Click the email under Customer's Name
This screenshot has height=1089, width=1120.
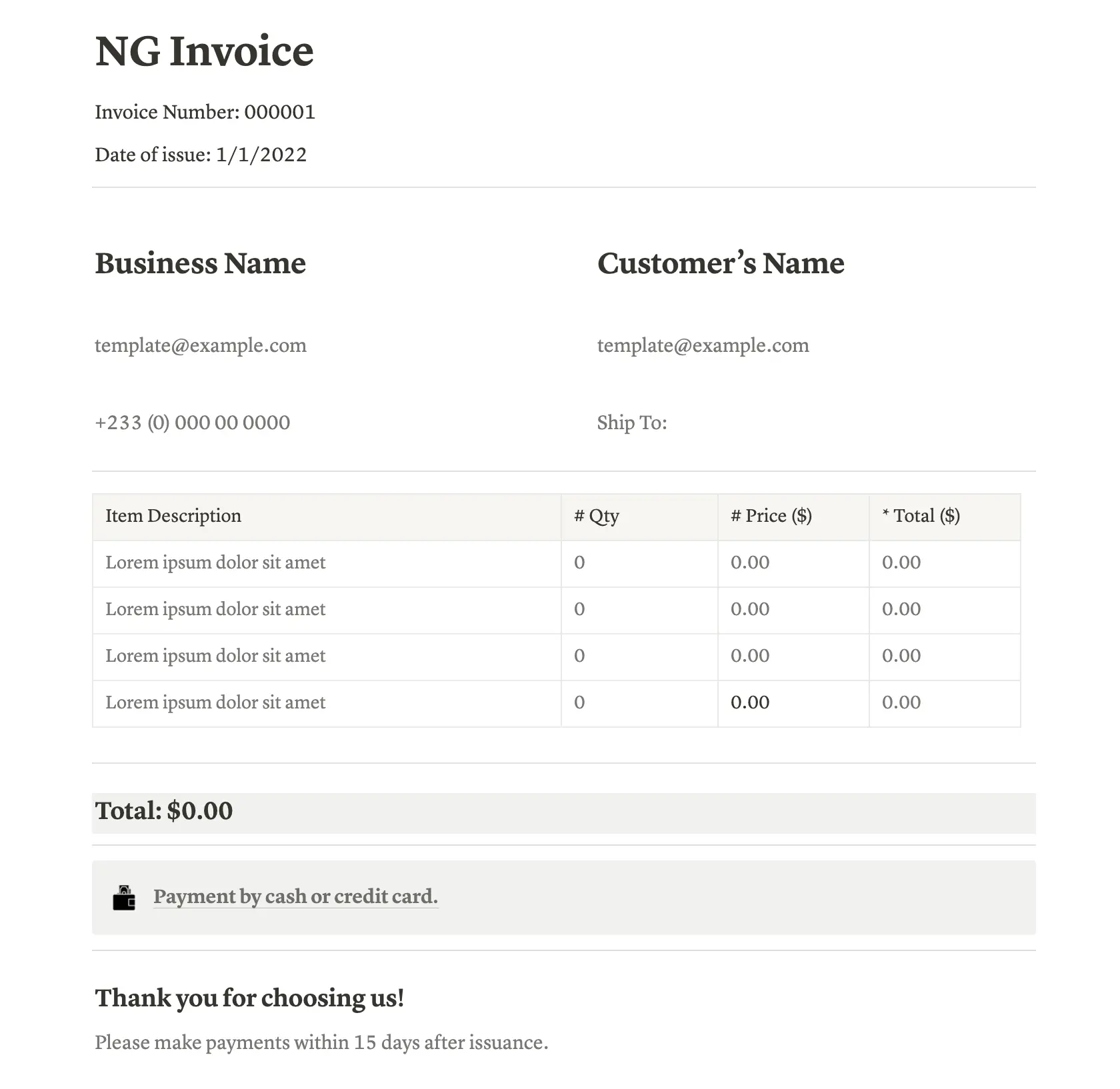click(703, 345)
